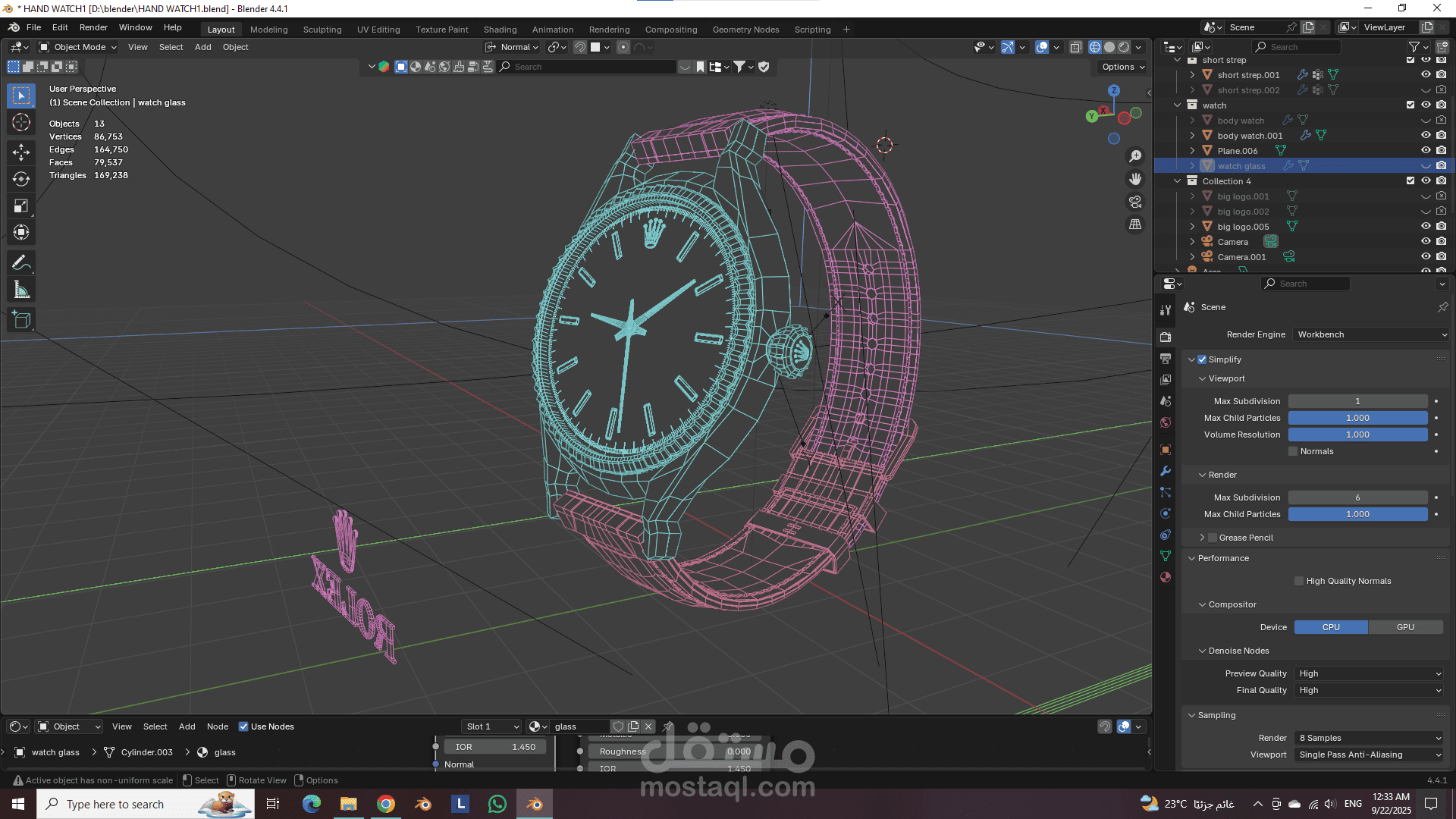Open the viewport Options button
1456x819 pixels.
[x=1123, y=67]
